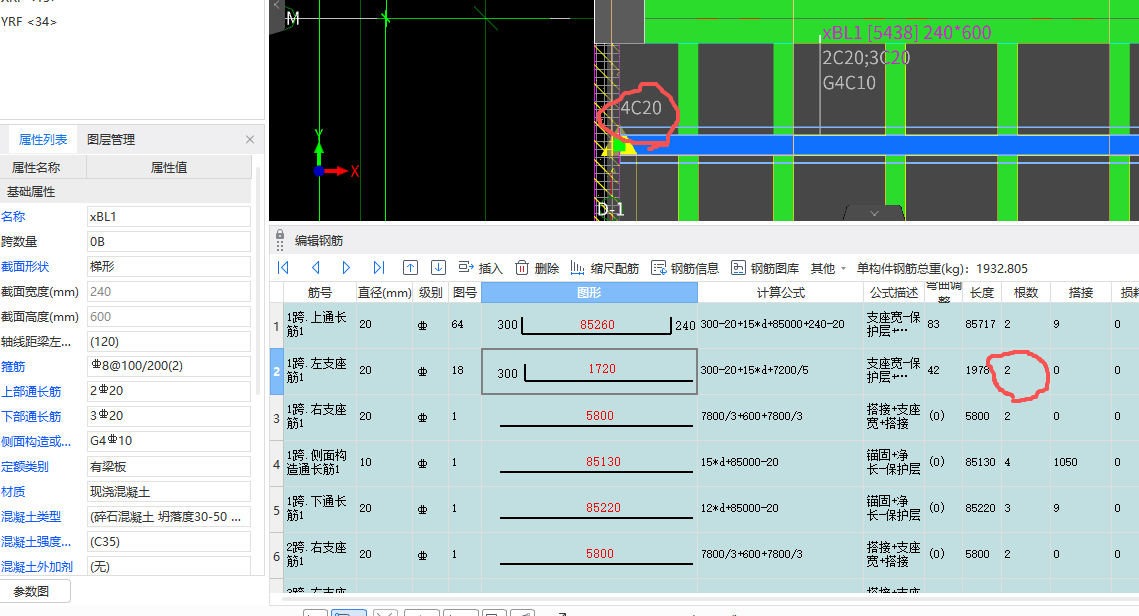Edit 混凝土强度 value (C35)
1139x616 pixels.
coord(169,542)
